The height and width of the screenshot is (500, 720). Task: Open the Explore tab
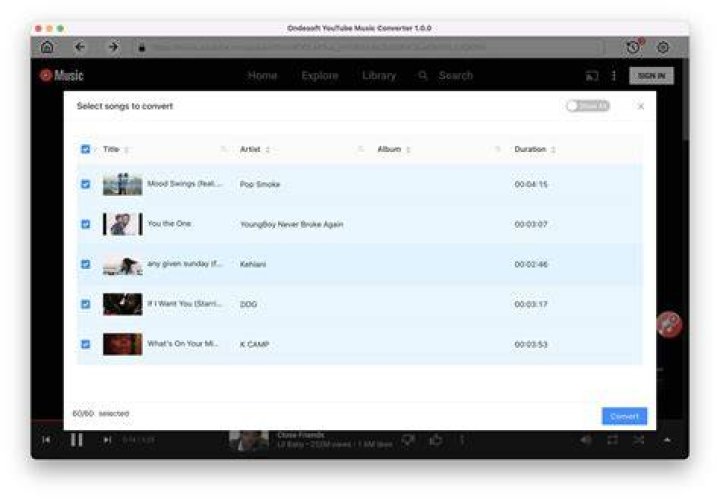[x=320, y=75]
